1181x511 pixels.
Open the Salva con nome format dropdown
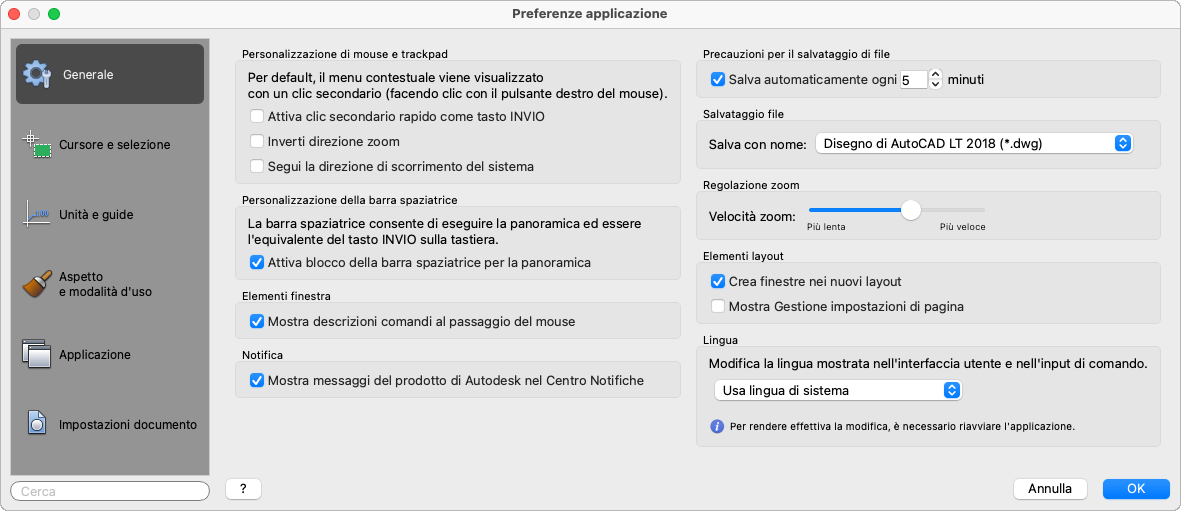pos(973,144)
